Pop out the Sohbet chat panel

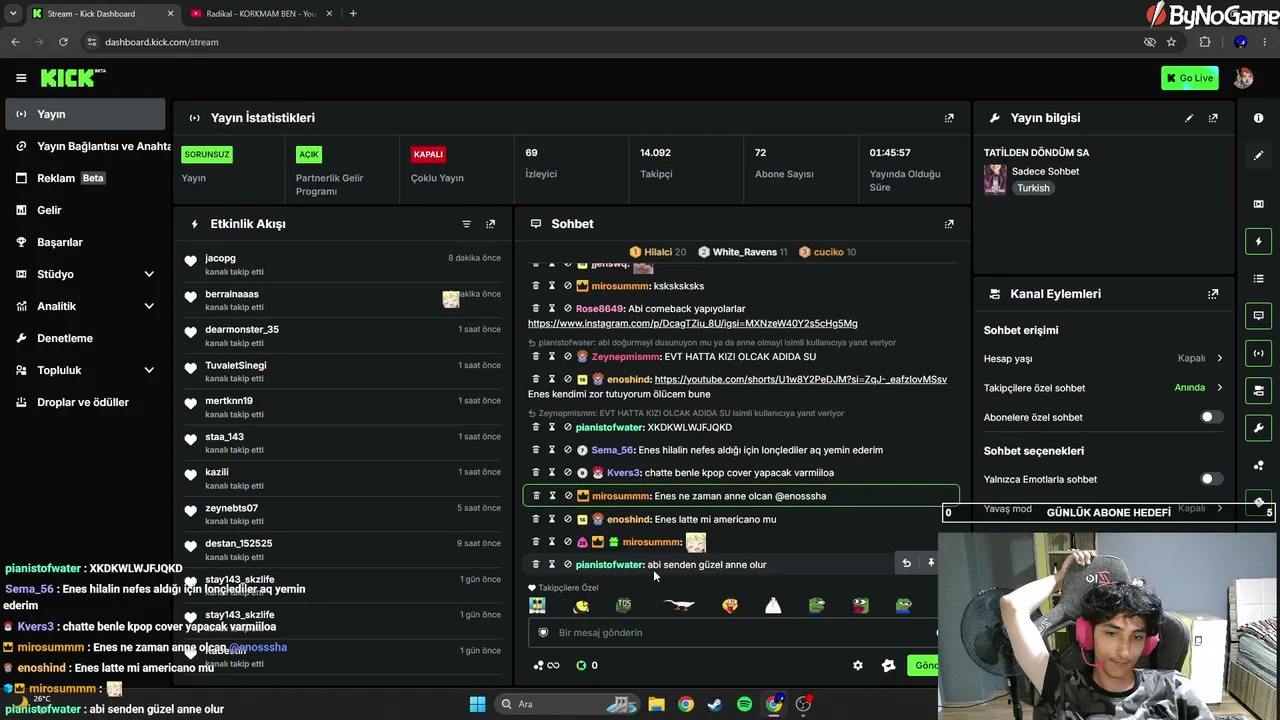(949, 224)
